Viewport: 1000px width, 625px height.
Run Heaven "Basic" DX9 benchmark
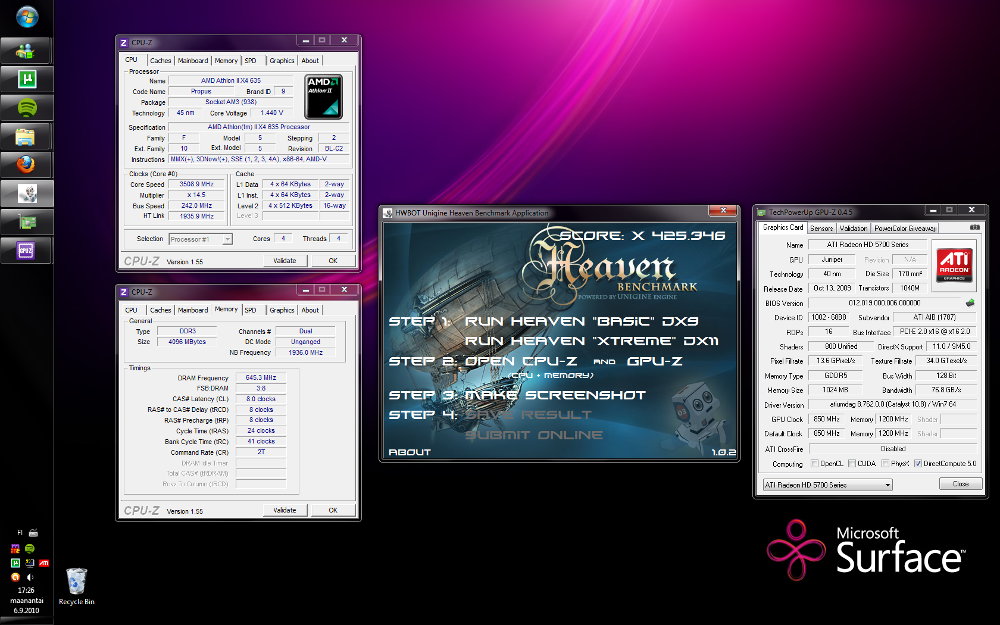pos(581,321)
